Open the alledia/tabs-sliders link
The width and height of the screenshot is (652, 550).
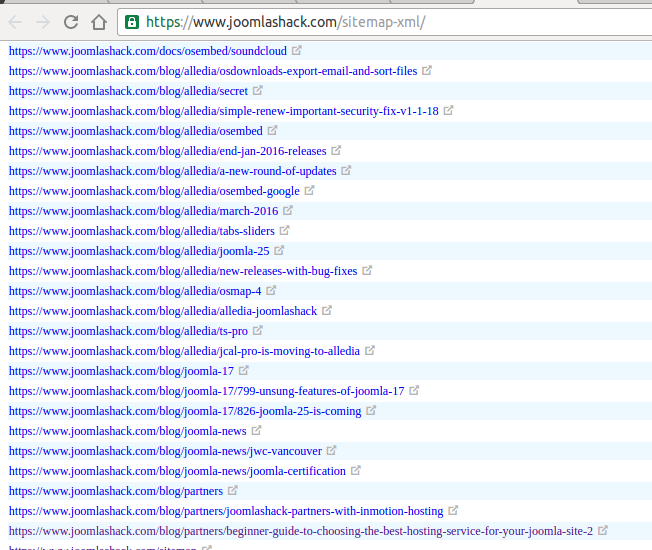(x=142, y=231)
